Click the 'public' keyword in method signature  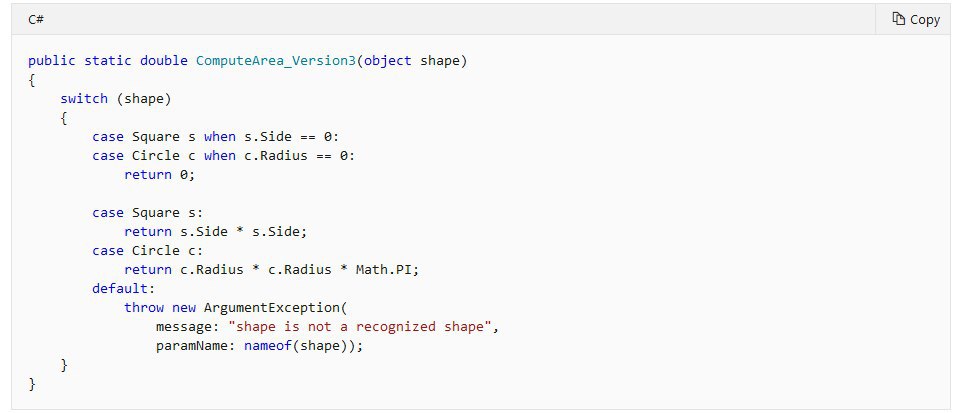[x=52, y=61]
